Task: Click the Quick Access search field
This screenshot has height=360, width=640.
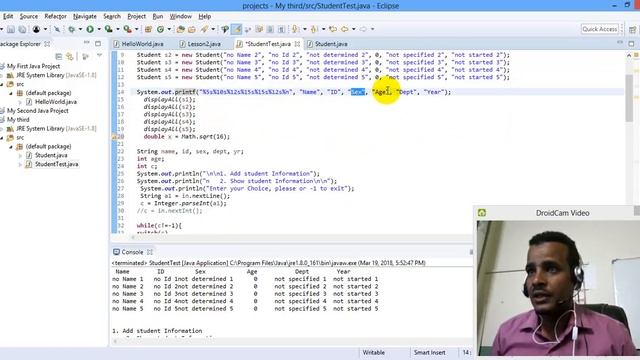Action: click(x=600, y=29)
